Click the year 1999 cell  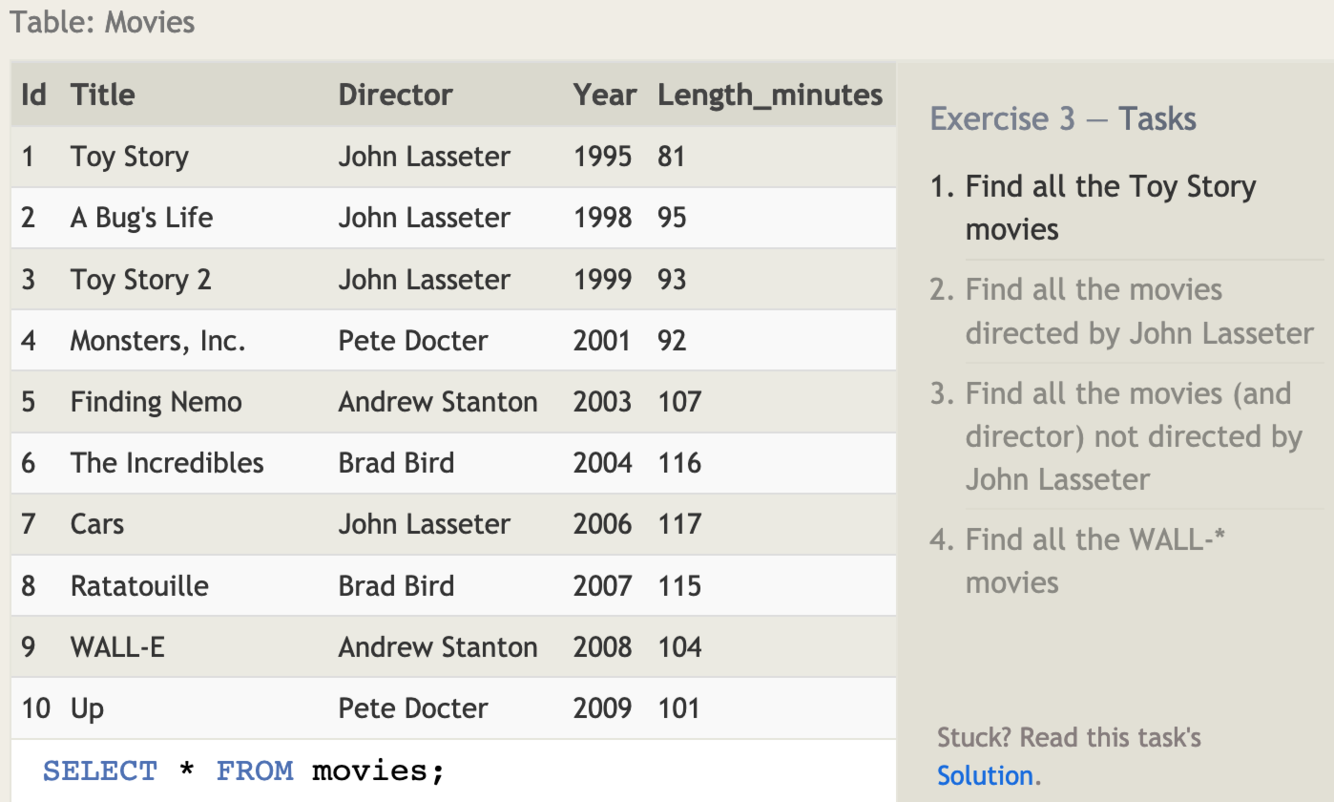[x=602, y=280]
